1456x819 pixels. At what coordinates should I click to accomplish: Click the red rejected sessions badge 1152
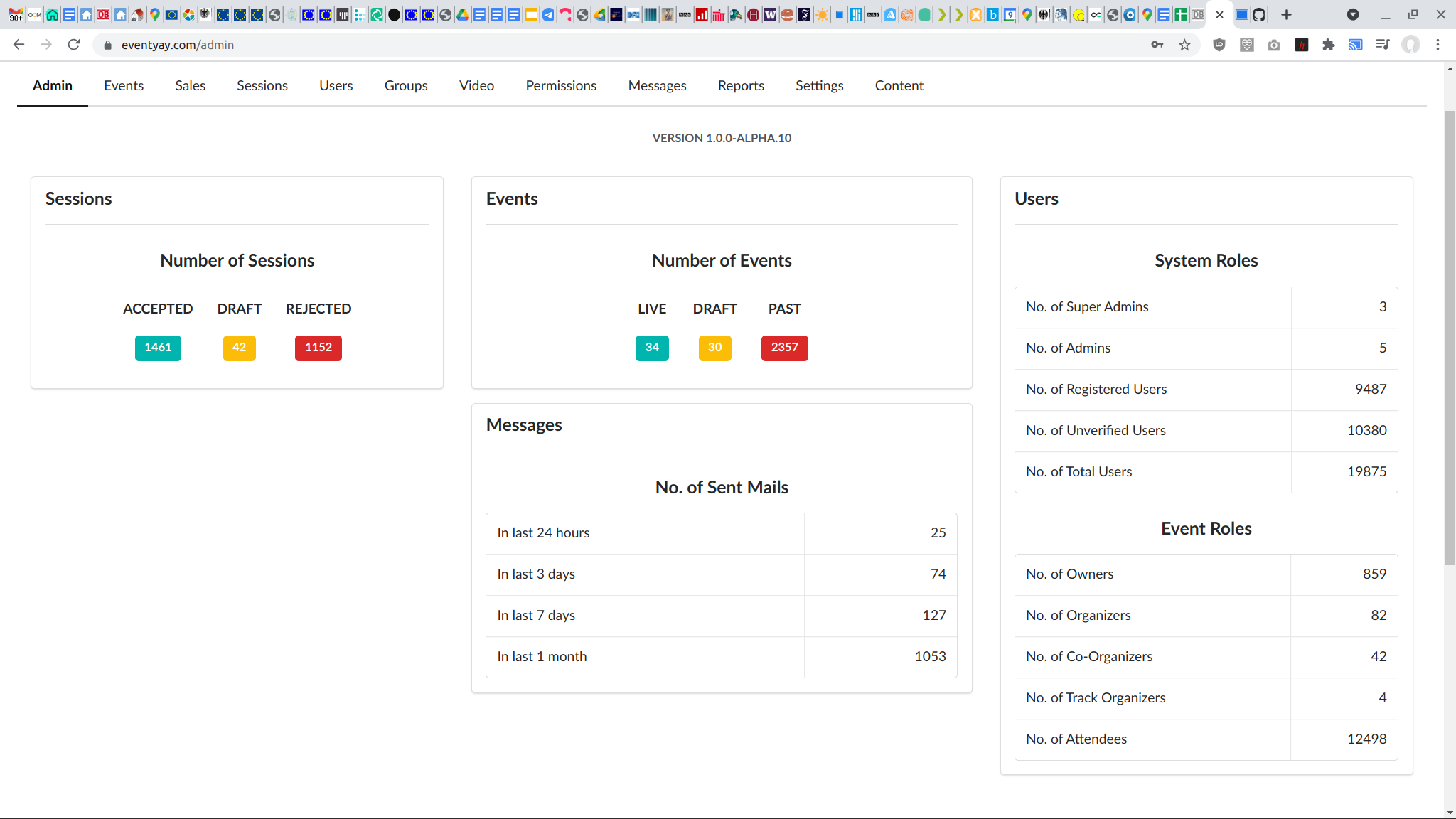pos(318,348)
